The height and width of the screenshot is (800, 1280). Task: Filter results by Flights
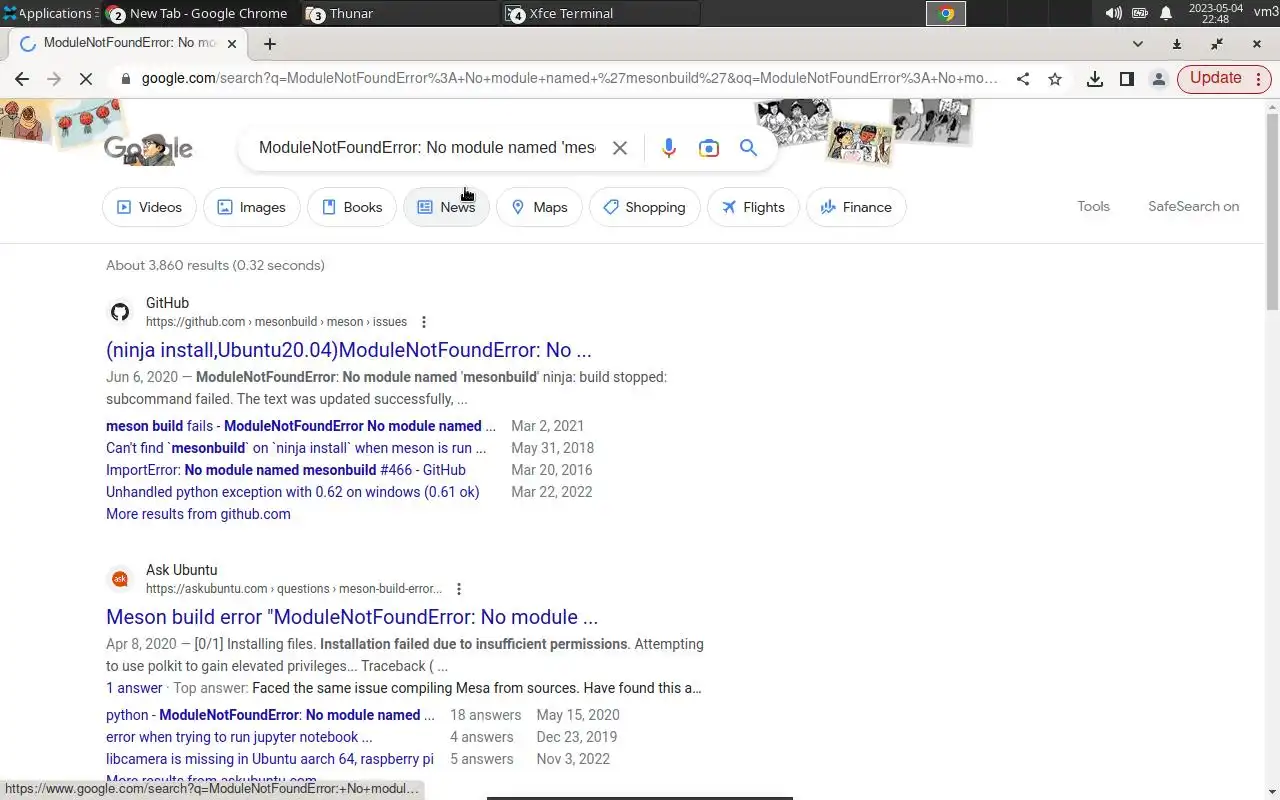coord(753,207)
